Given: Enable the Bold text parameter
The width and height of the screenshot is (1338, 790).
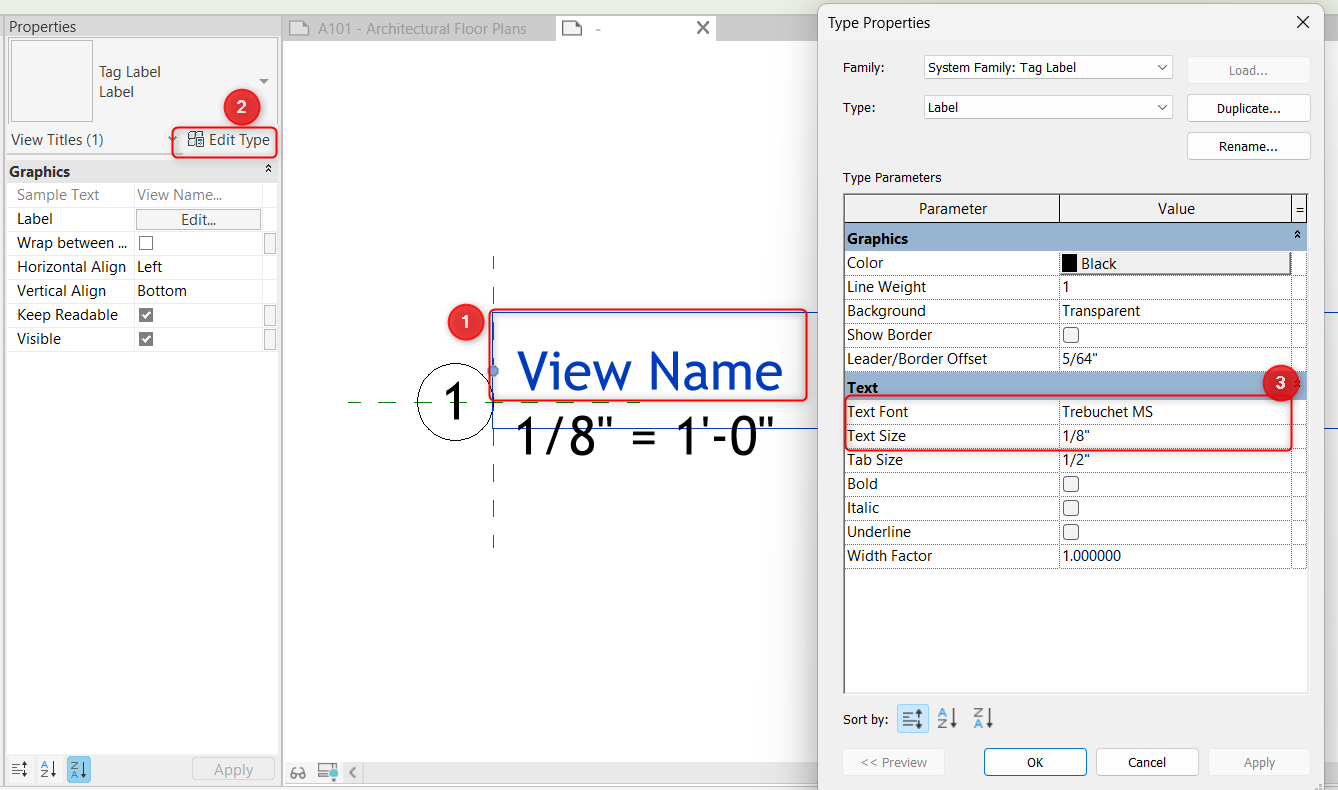Looking at the screenshot, I should tap(1071, 483).
